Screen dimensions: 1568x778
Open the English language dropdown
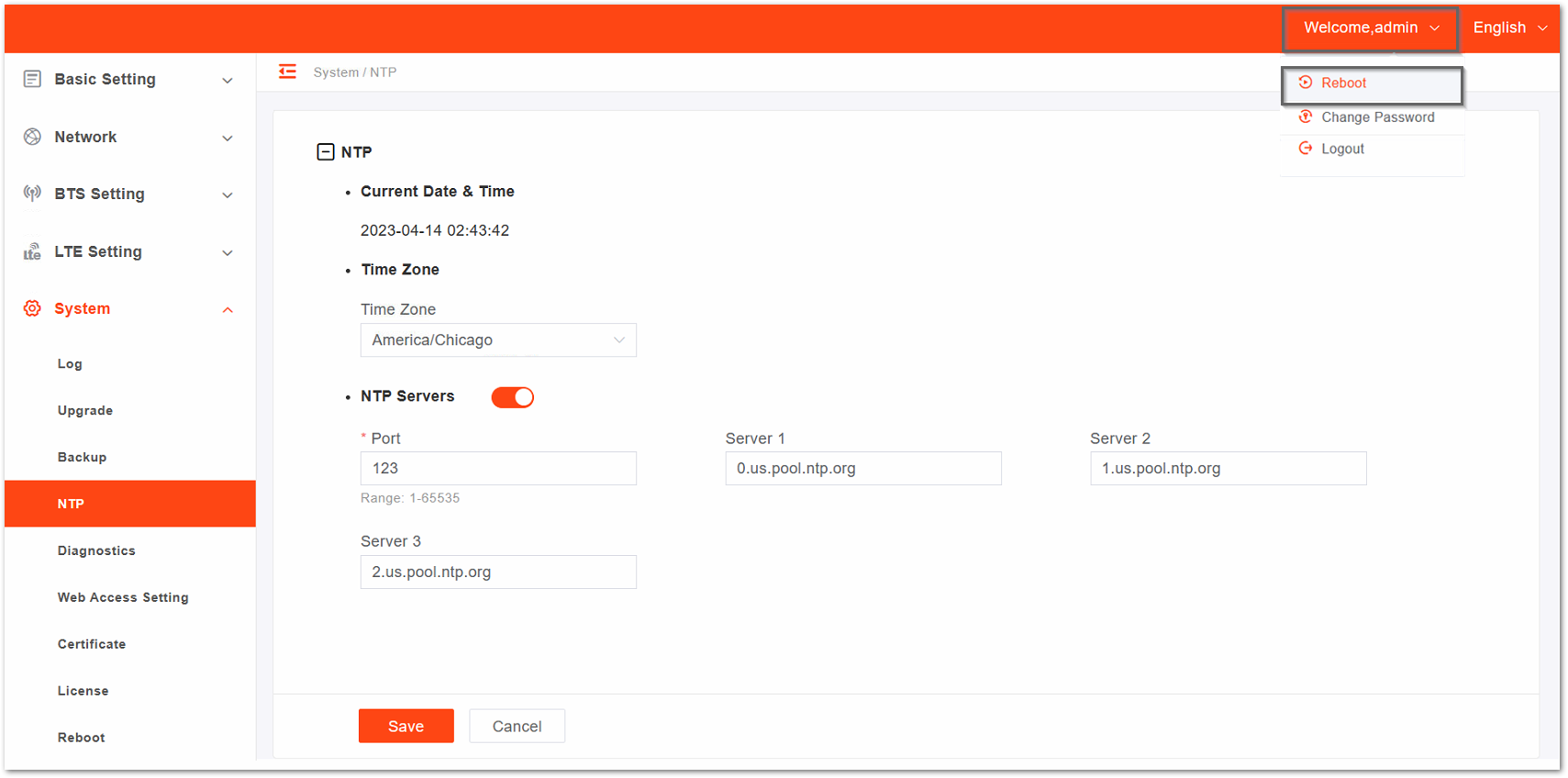pyautogui.click(x=1510, y=28)
